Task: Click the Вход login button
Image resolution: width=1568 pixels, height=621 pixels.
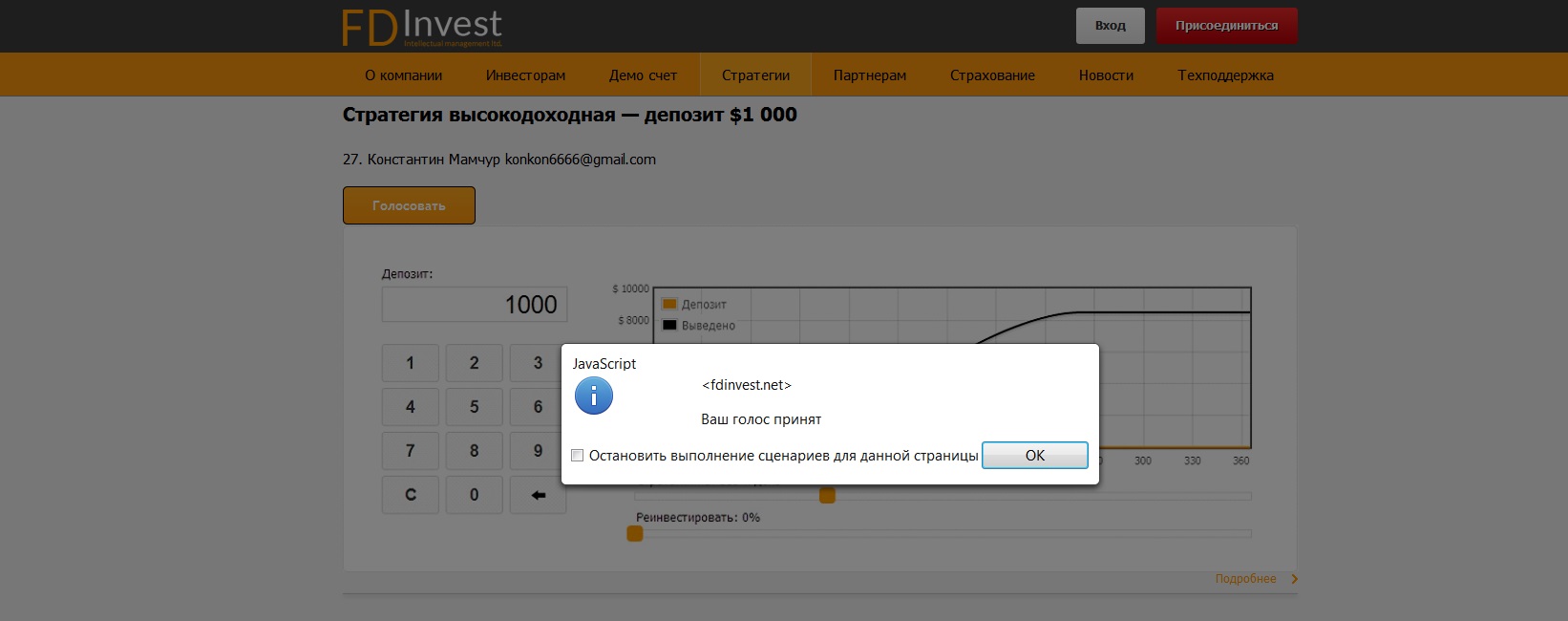Action: click(x=1110, y=26)
